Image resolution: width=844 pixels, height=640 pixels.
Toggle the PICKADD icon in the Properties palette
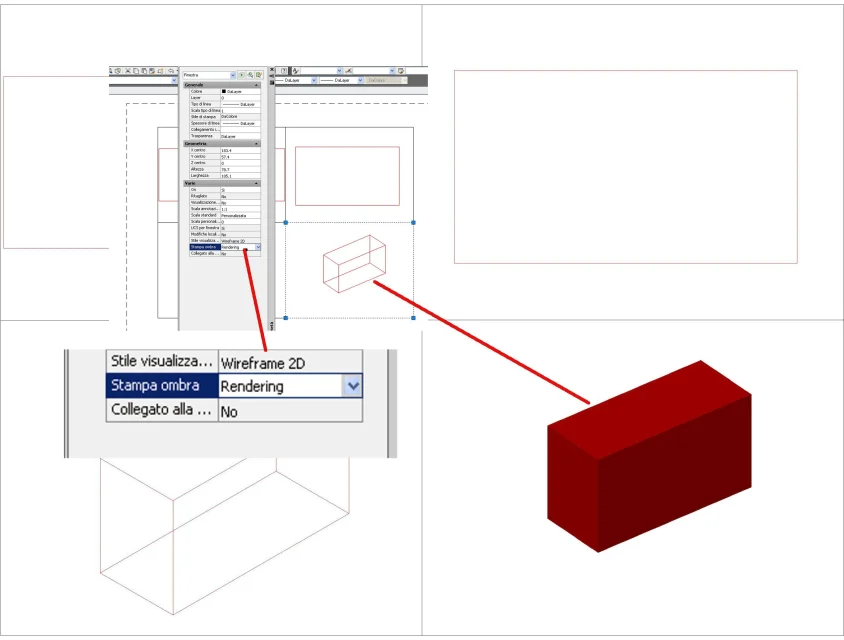(242, 75)
